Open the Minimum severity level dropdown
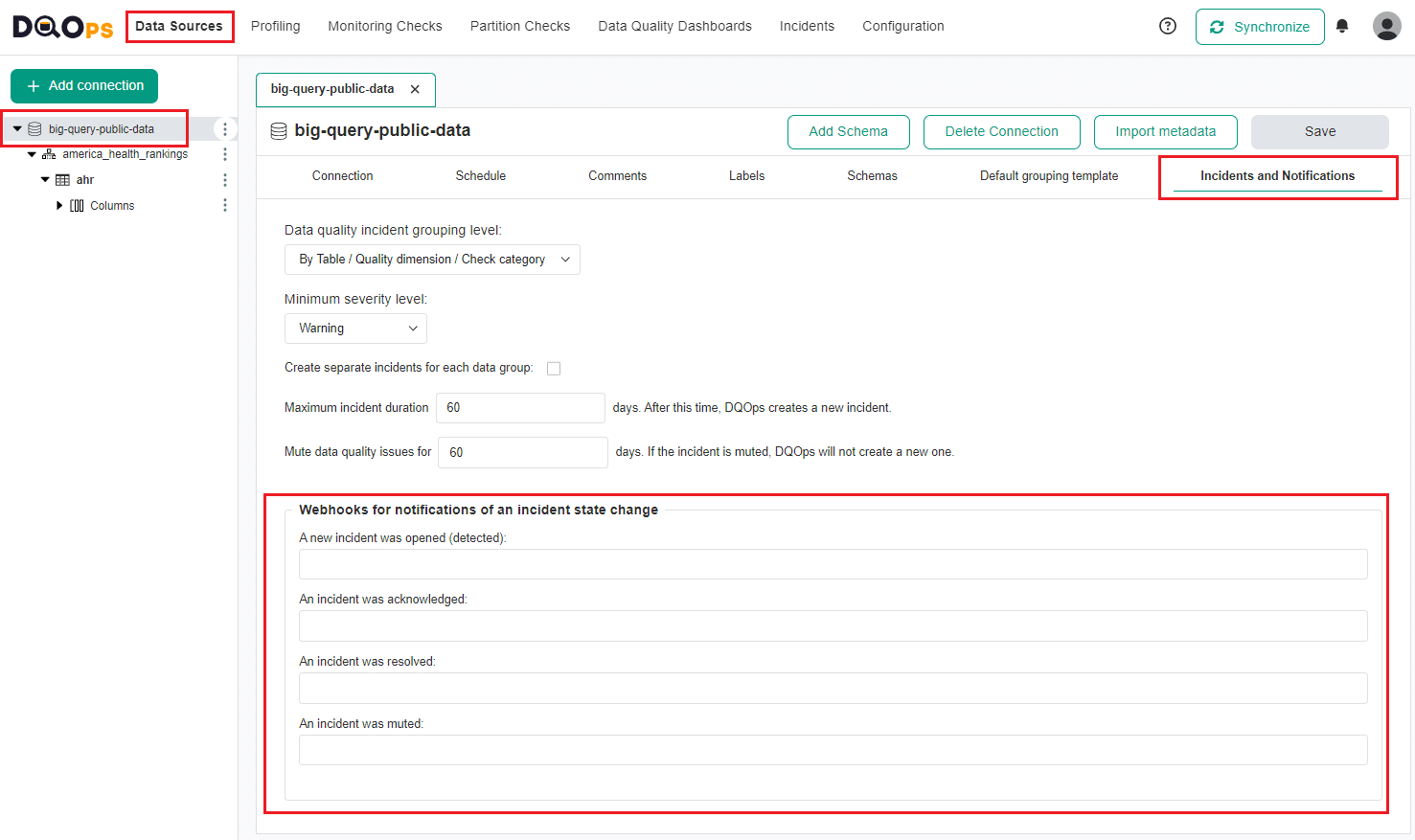 click(x=355, y=328)
